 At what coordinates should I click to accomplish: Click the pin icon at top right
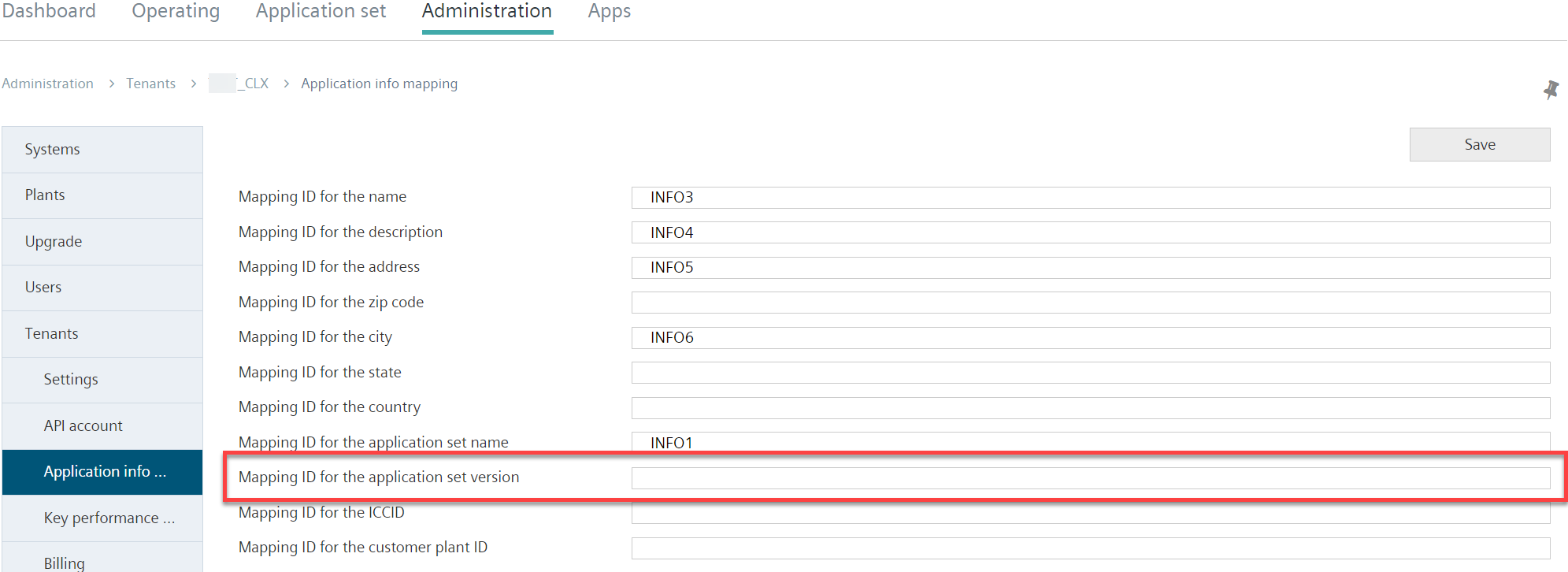click(x=1551, y=90)
